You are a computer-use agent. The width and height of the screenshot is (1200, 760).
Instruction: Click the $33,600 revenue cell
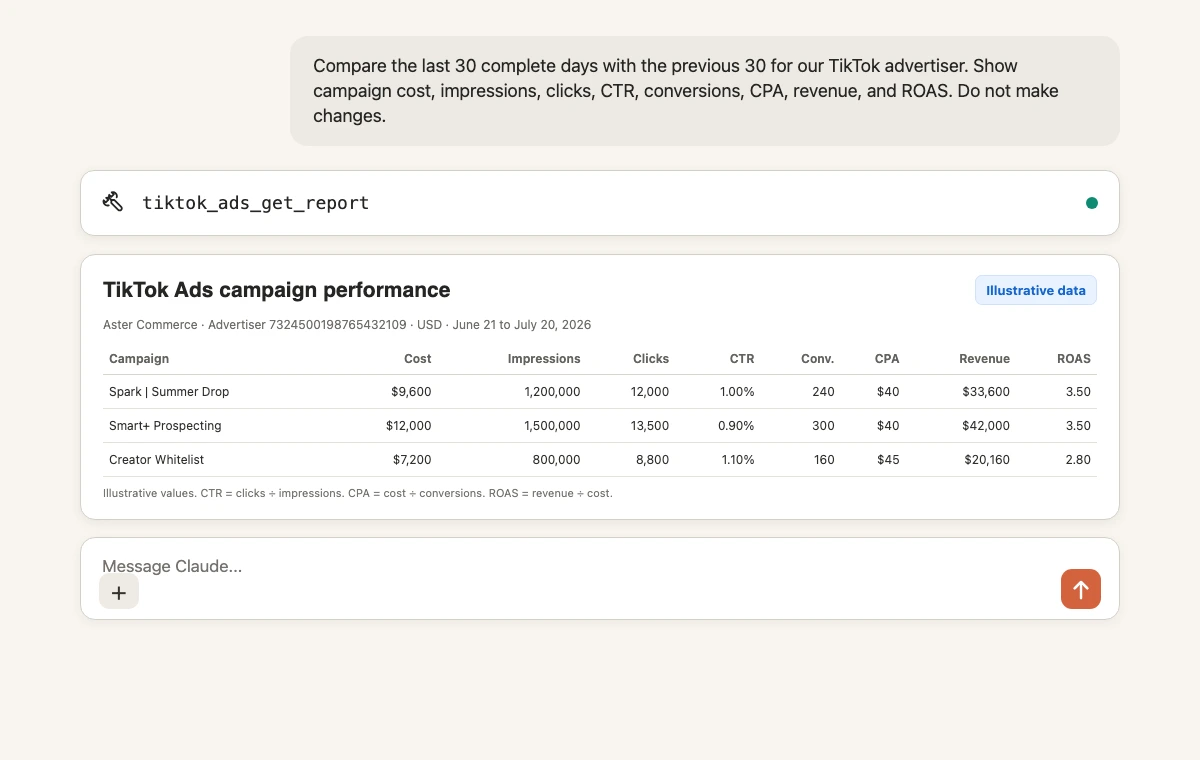coord(986,392)
